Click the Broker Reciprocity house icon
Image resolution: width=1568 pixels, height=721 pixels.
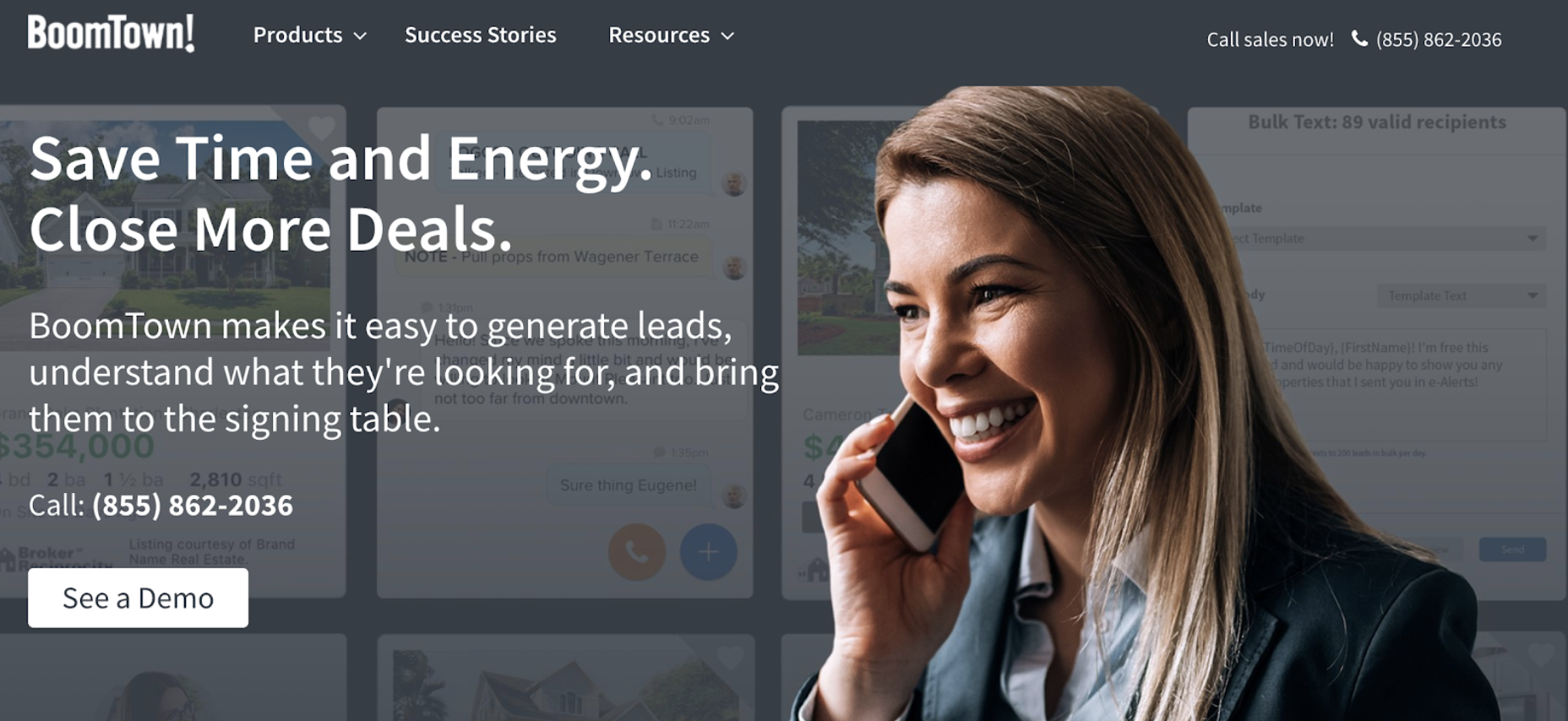8,559
